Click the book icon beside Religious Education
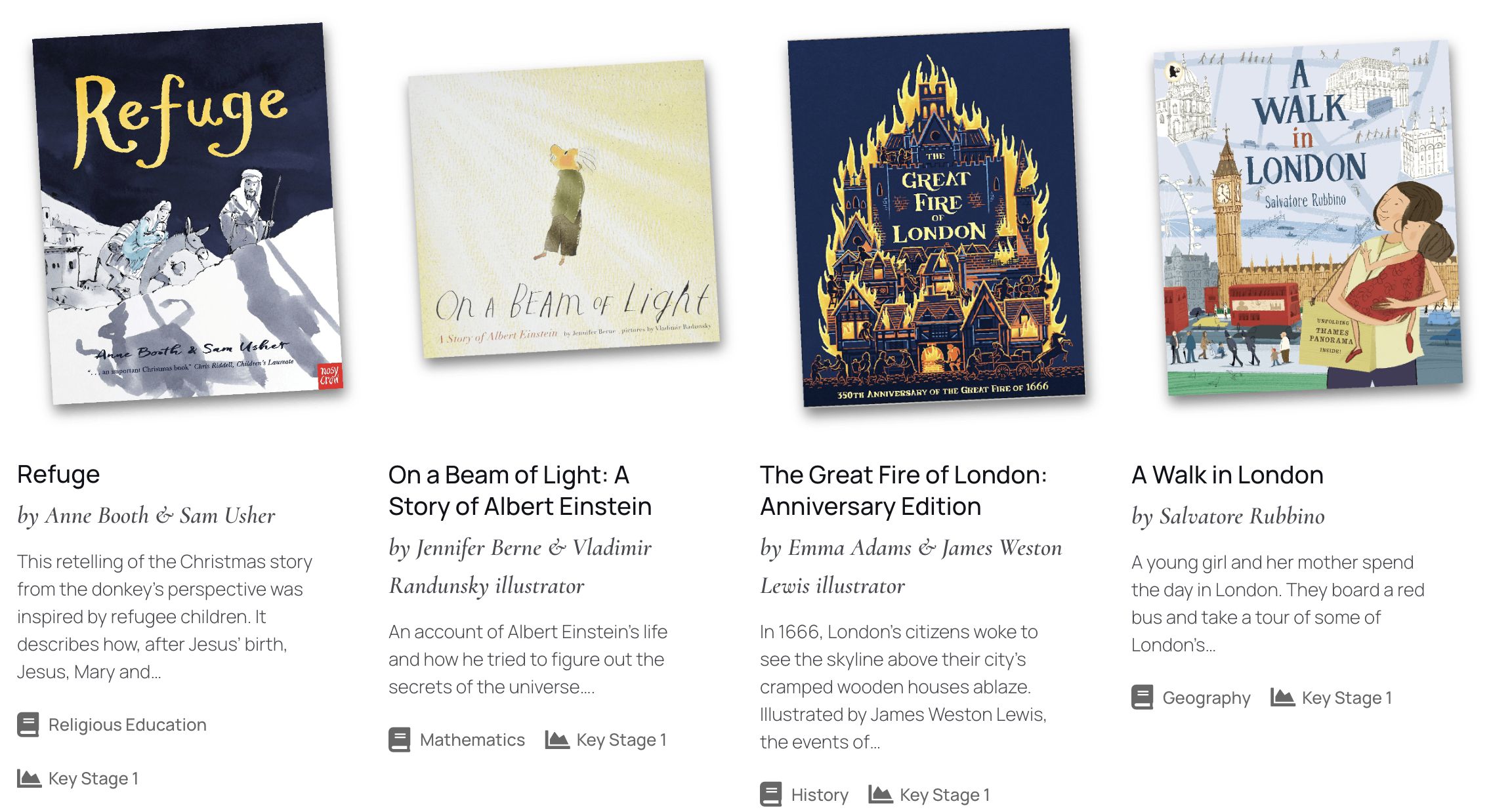The image size is (1491, 812). point(28,725)
